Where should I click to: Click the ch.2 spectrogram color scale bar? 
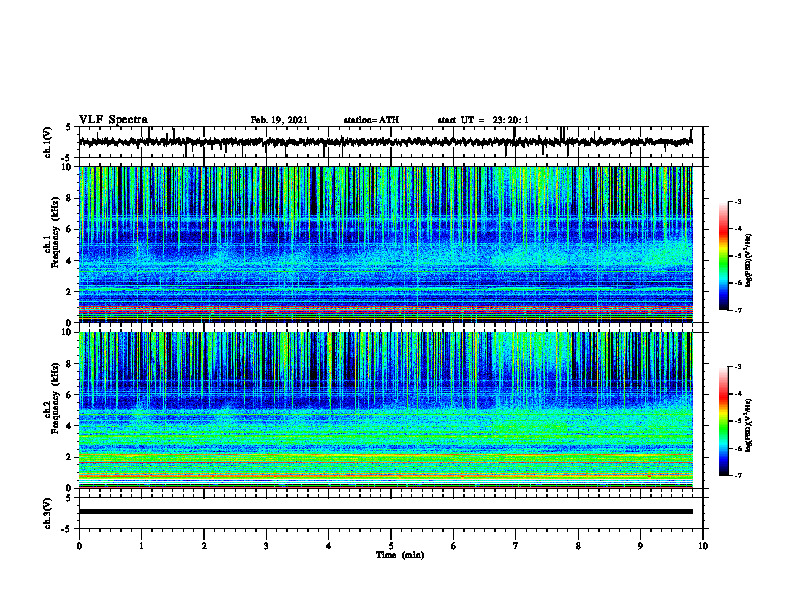pos(724,421)
